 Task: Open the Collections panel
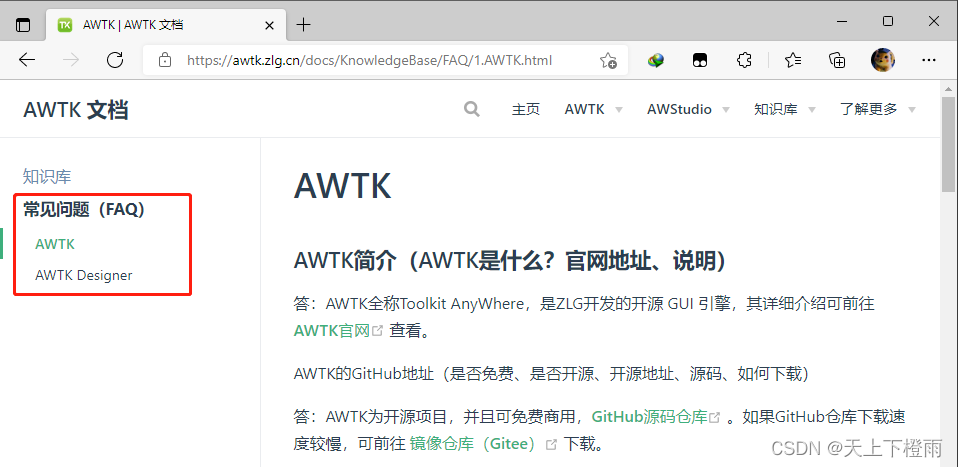tap(837, 60)
